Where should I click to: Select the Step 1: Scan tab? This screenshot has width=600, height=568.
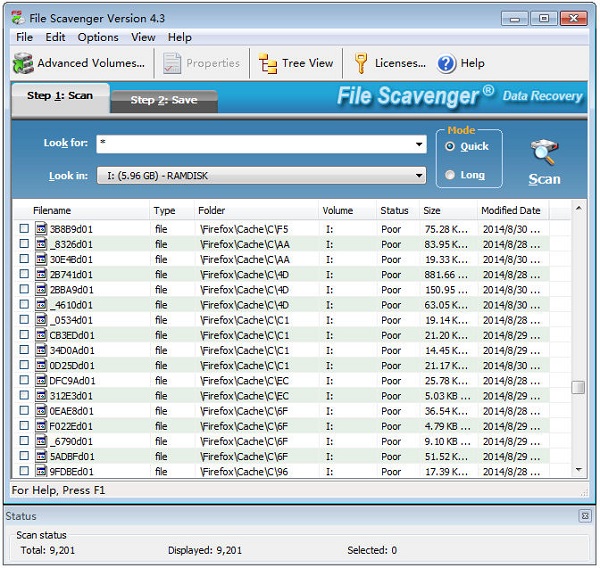coord(60,96)
